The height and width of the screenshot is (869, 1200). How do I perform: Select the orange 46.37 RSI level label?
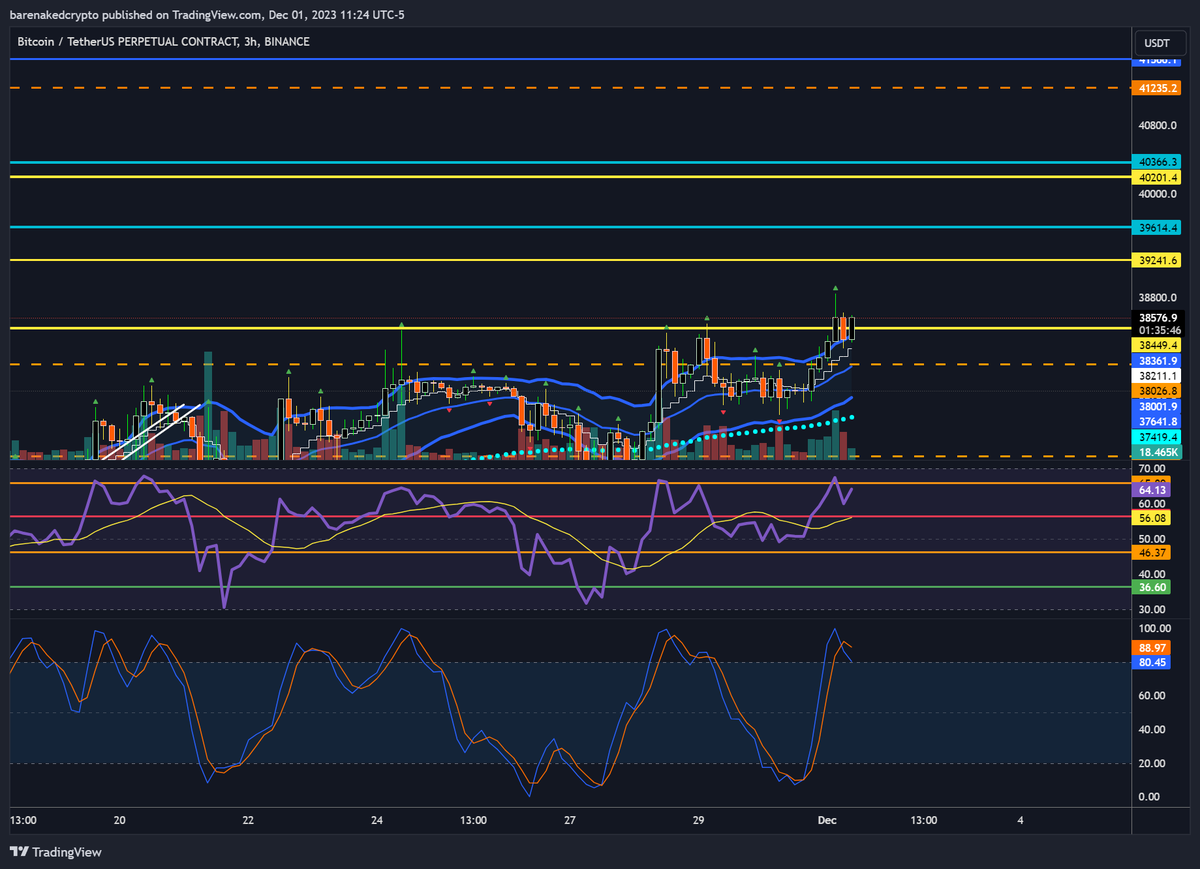1153,552
